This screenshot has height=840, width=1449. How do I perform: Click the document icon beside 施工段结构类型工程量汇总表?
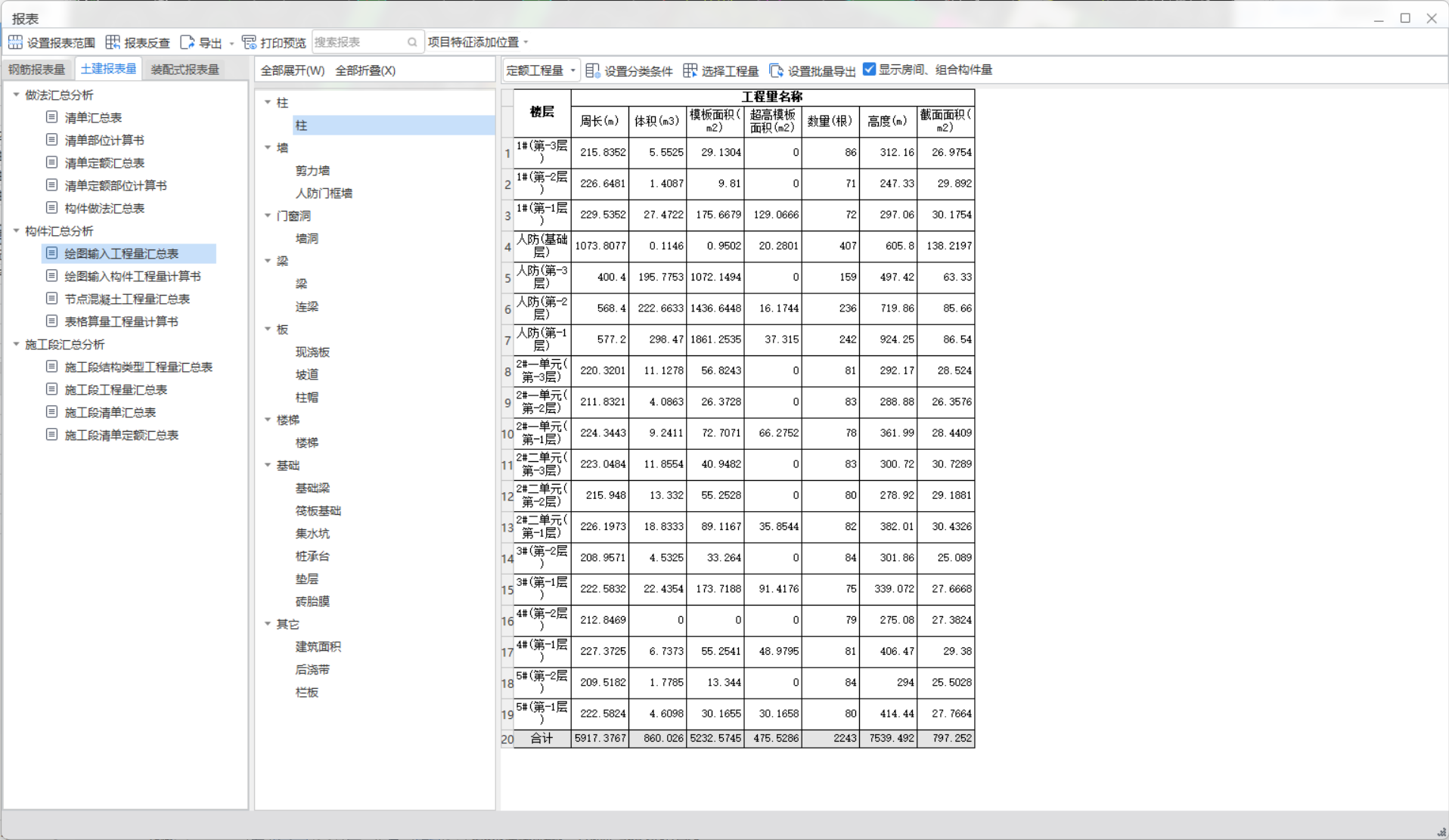pos(51,367)
